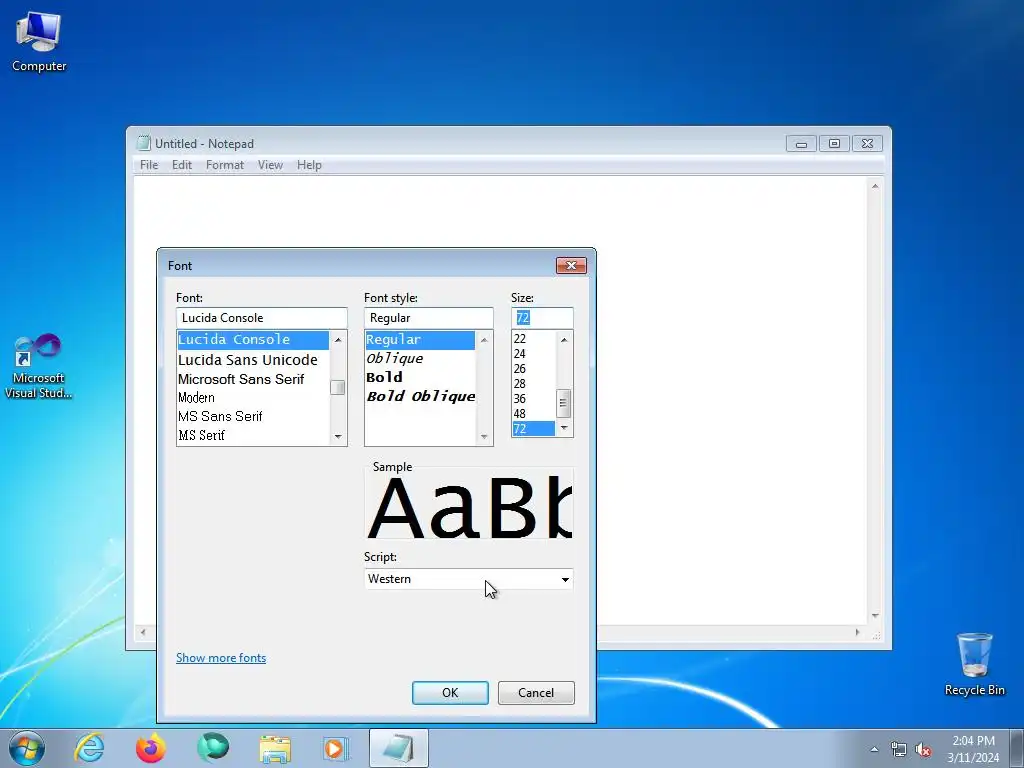
Task: Open the Format menu in Notepad
Action: [225, 165]
